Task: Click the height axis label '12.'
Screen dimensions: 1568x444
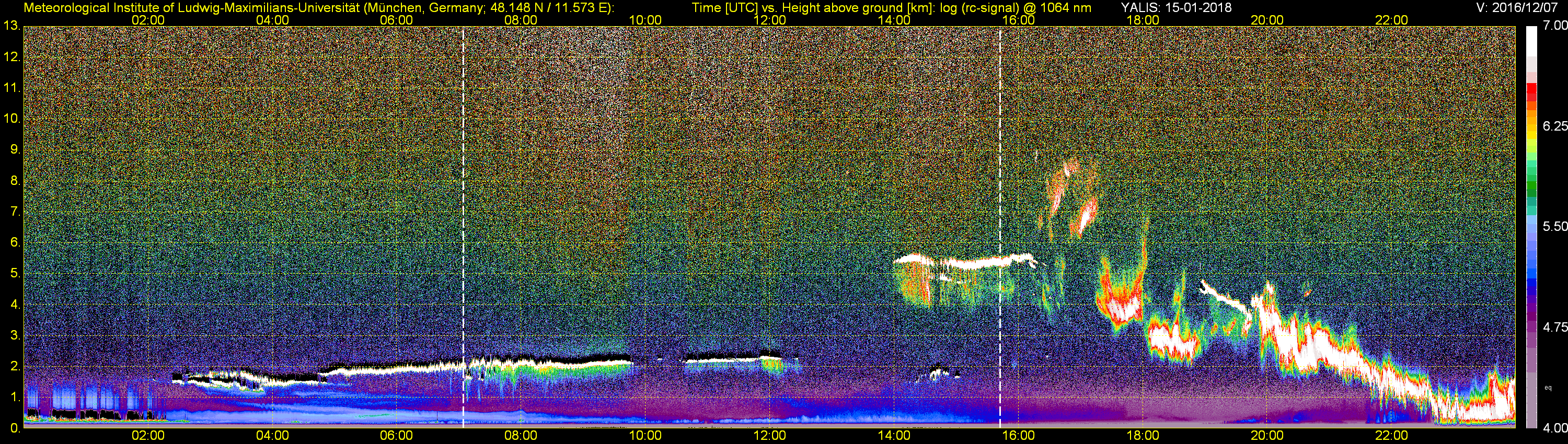Action: (11, 56)
